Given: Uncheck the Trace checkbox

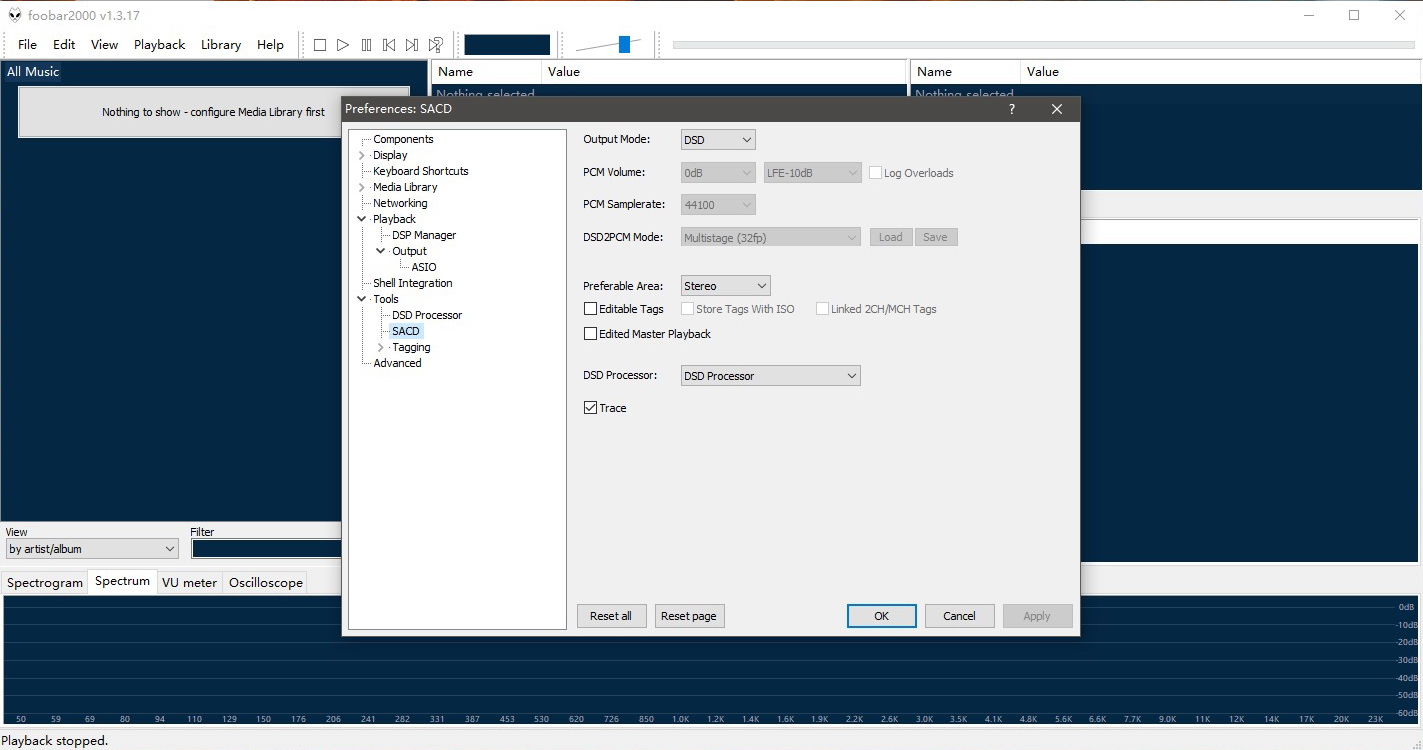Looking at the screenshot, I should click(x=591, y=408).
